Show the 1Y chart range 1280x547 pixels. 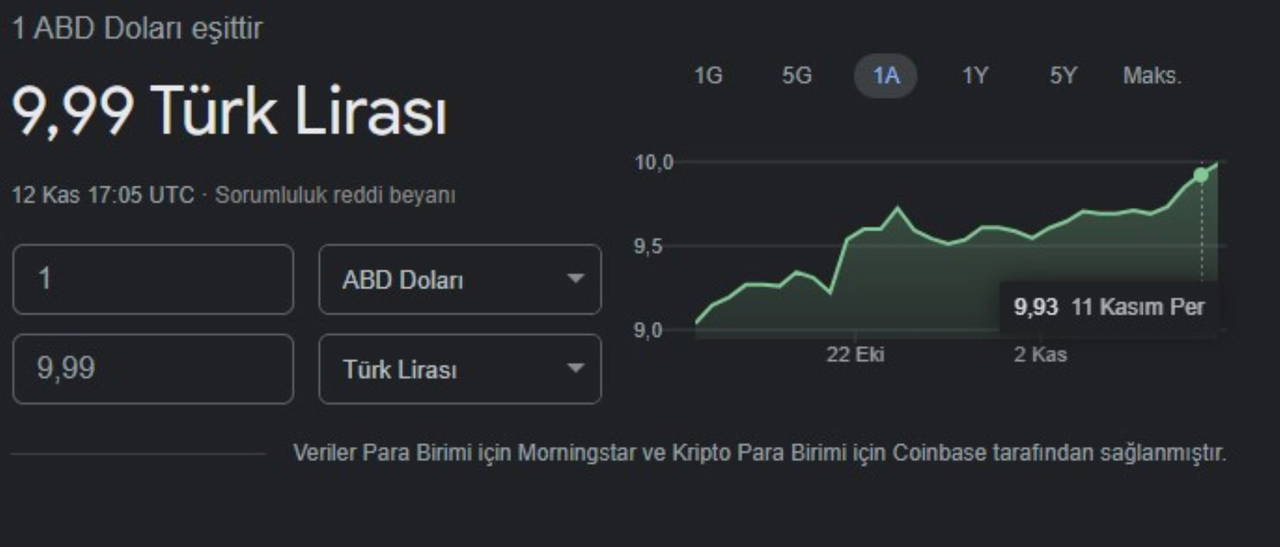click(975, 76)
